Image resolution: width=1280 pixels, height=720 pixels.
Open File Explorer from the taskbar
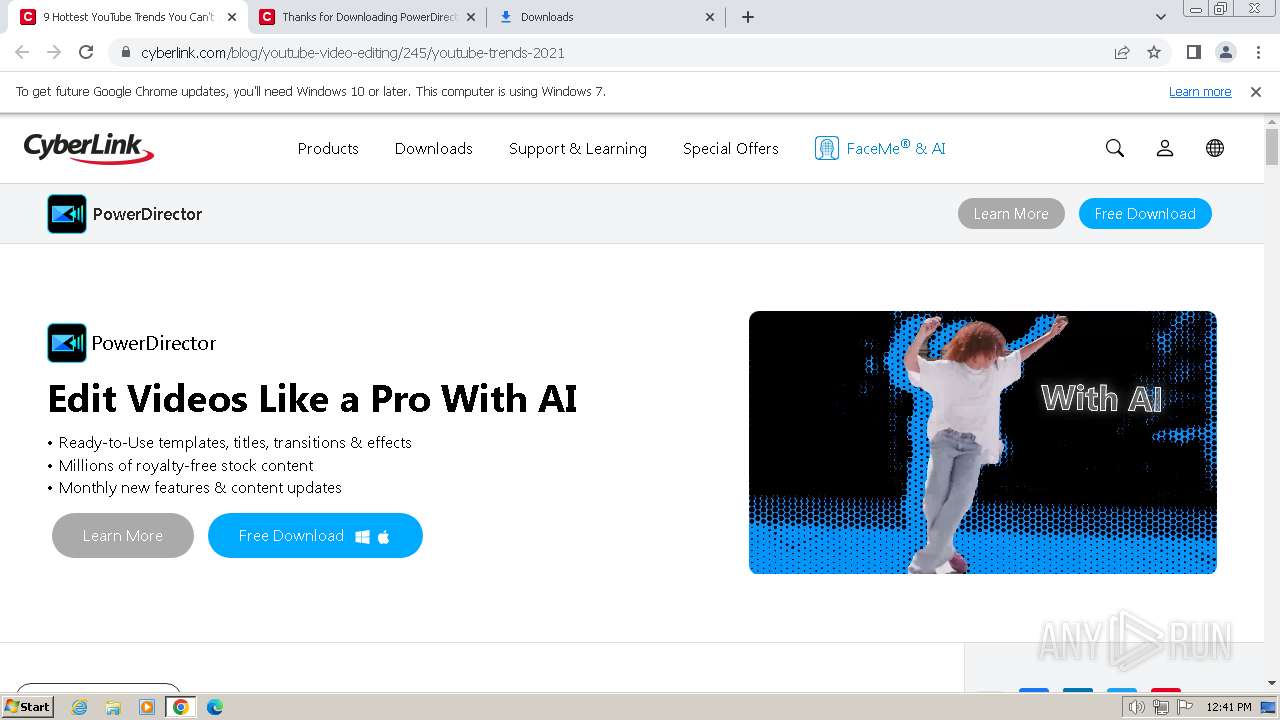(x=113, y=707)
